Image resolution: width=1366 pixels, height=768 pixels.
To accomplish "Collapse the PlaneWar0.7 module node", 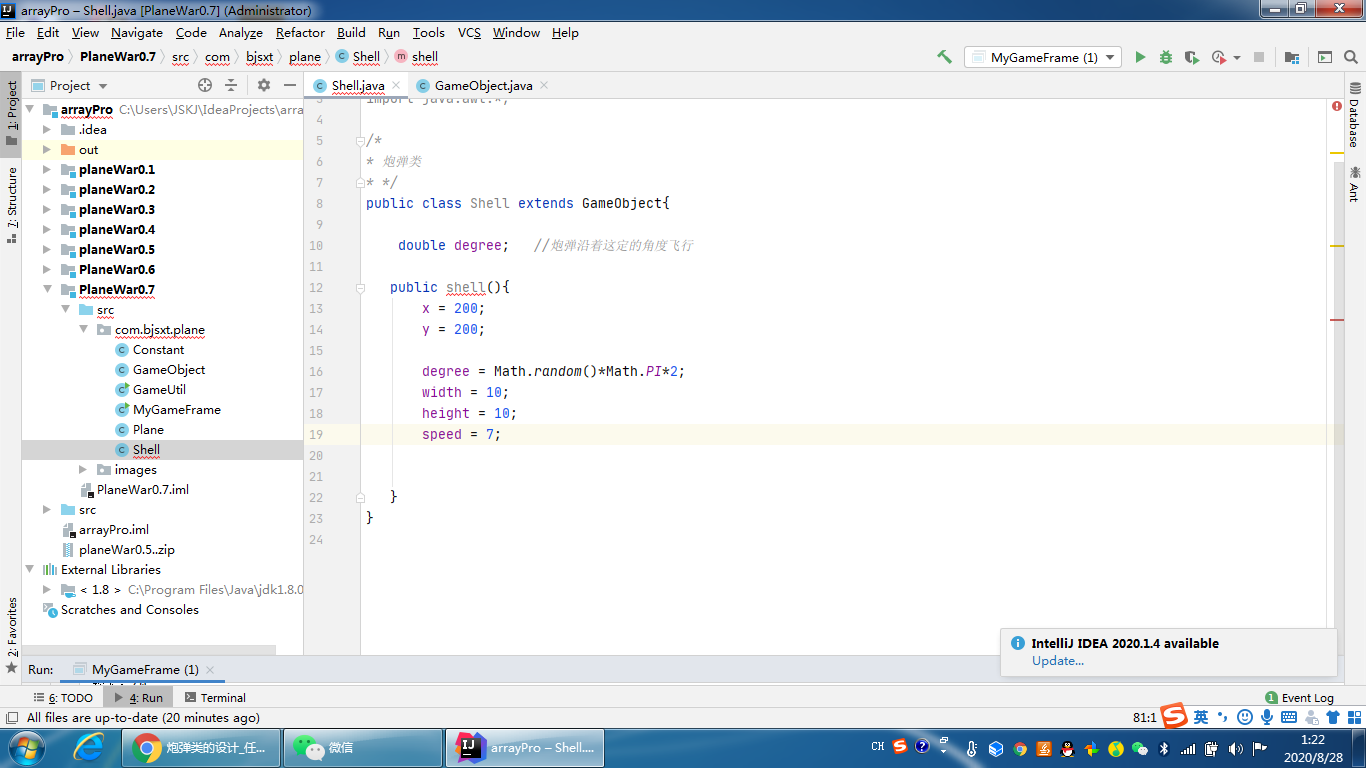I will pyautogui.click(x=47, y=289).
